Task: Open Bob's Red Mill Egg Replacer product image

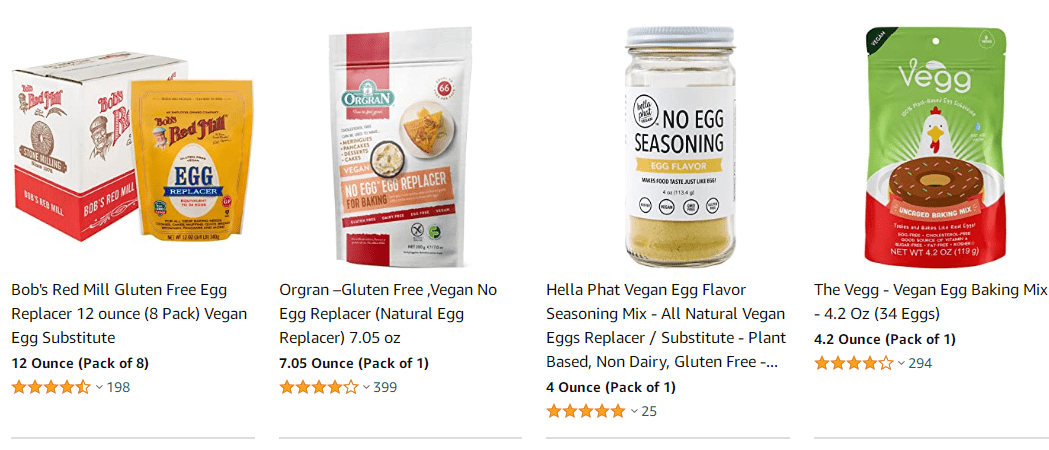Action: 133,147
